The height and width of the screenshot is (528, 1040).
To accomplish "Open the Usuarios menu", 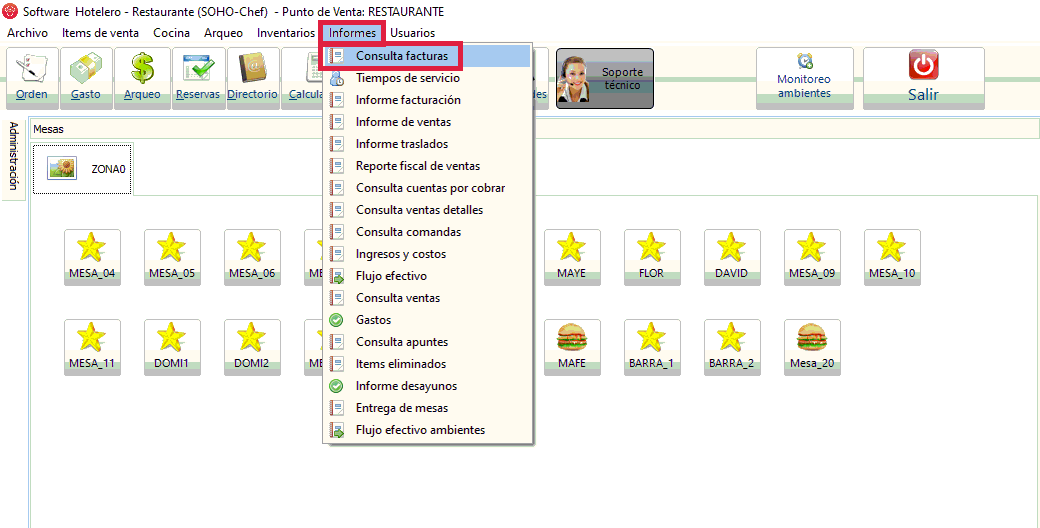I will [x=412, y=33].
